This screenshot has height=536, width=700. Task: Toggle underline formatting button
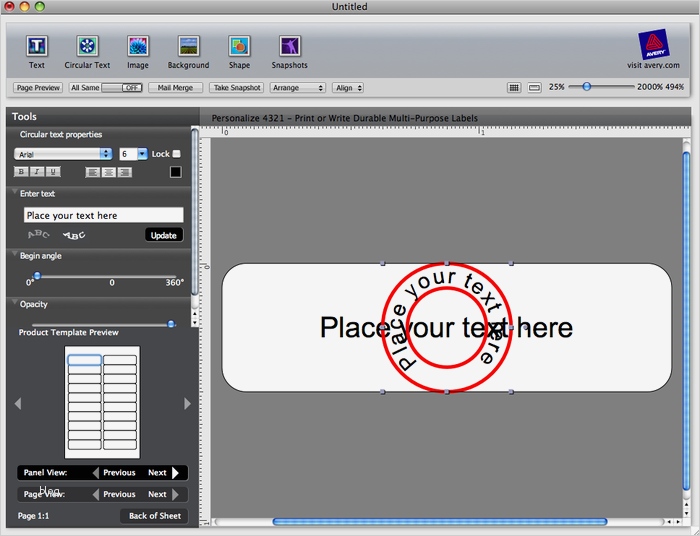click(53, 172)
